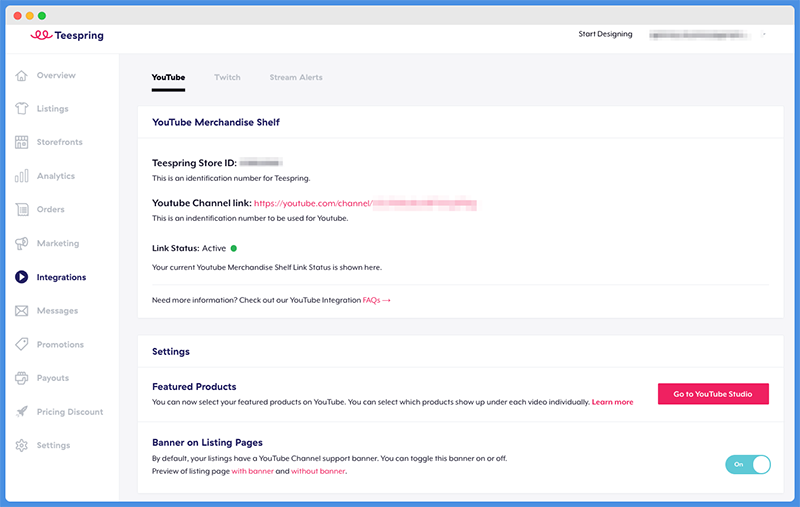Click the Pricing Discount rocket icon
Viewport: 800px width, 507px height.
[21, 412]
